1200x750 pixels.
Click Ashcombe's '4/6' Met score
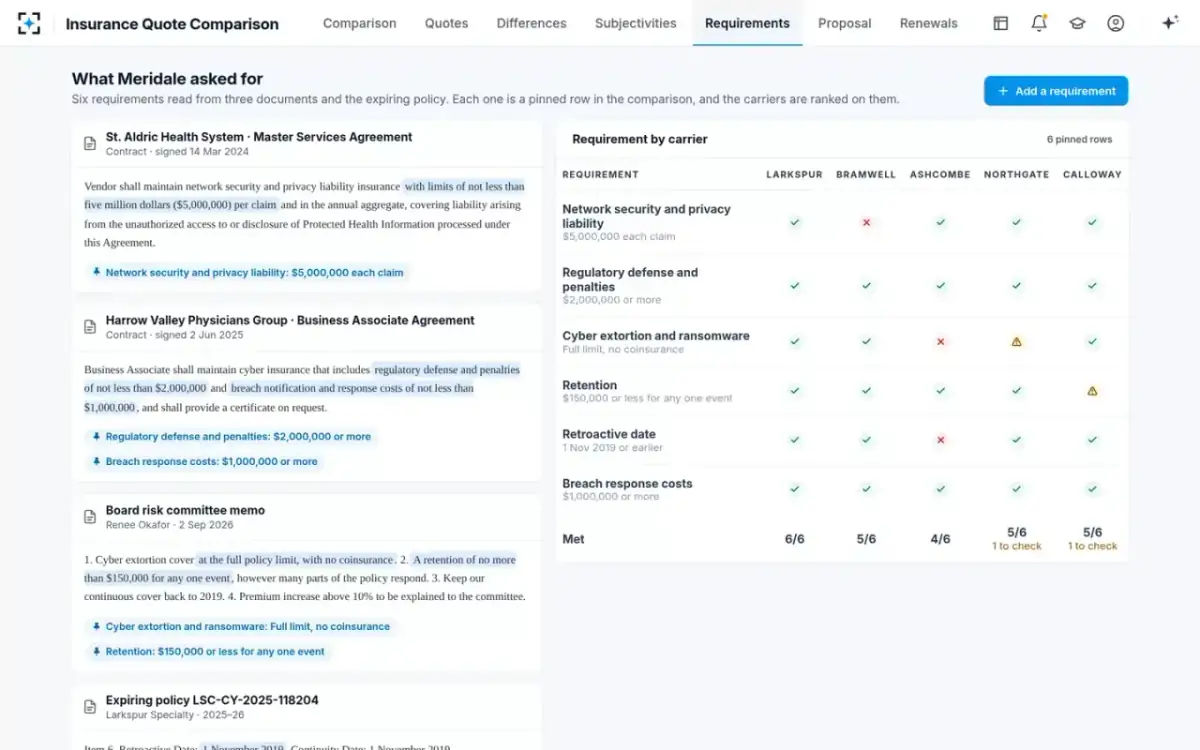pos(940,539)
